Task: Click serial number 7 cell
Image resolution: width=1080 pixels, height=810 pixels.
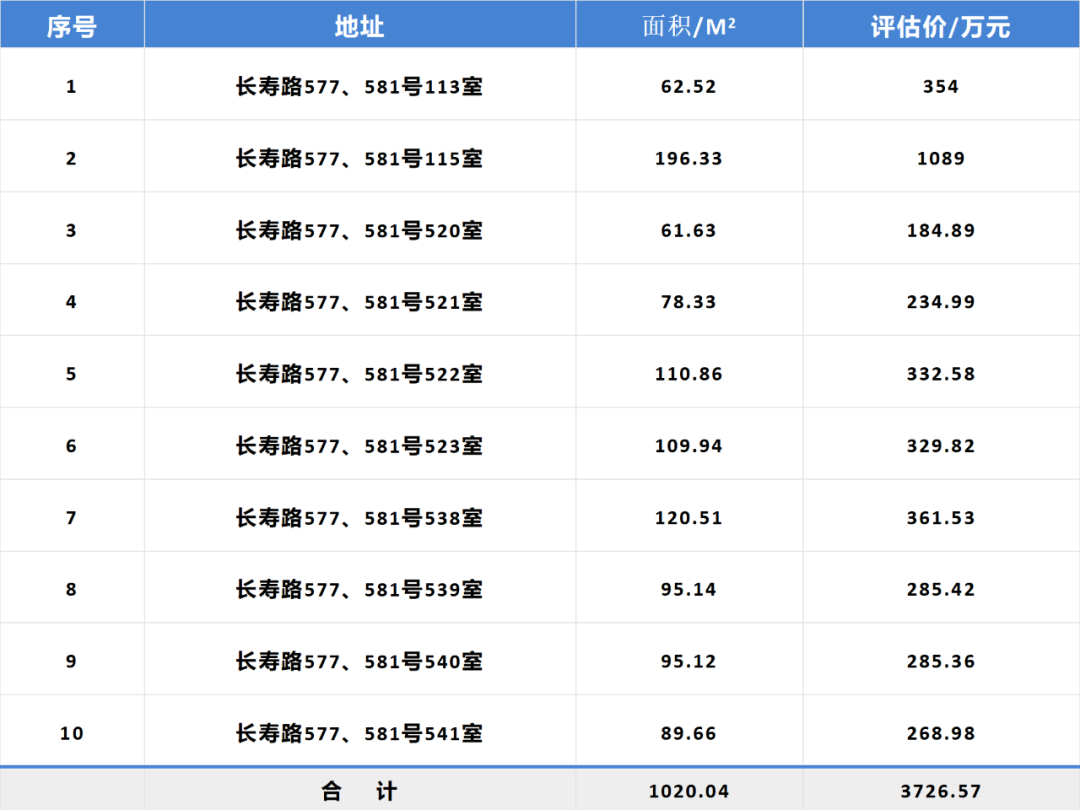Action: coord(71,517)
